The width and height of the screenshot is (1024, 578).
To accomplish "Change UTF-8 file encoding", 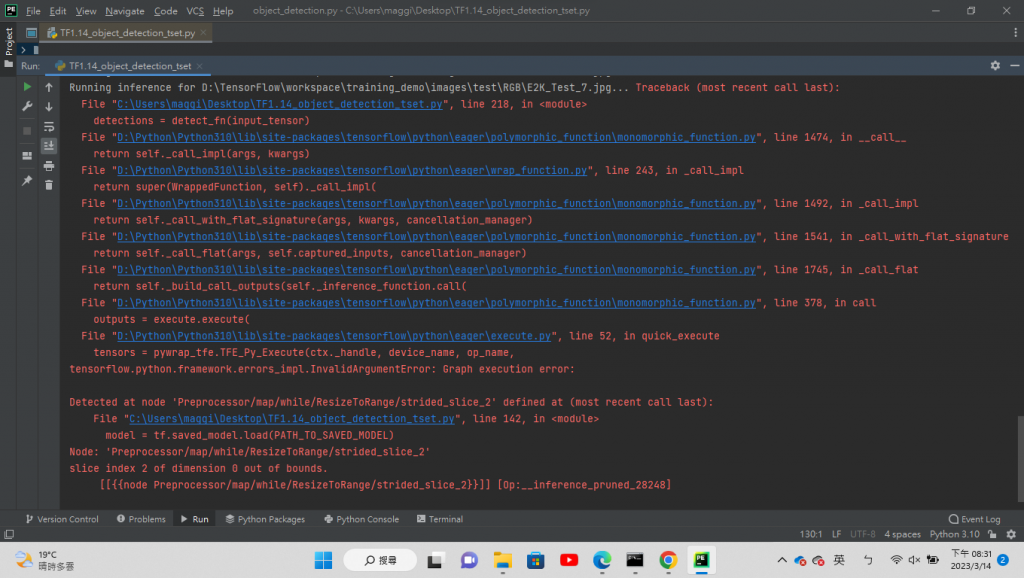I will (863, 534).
